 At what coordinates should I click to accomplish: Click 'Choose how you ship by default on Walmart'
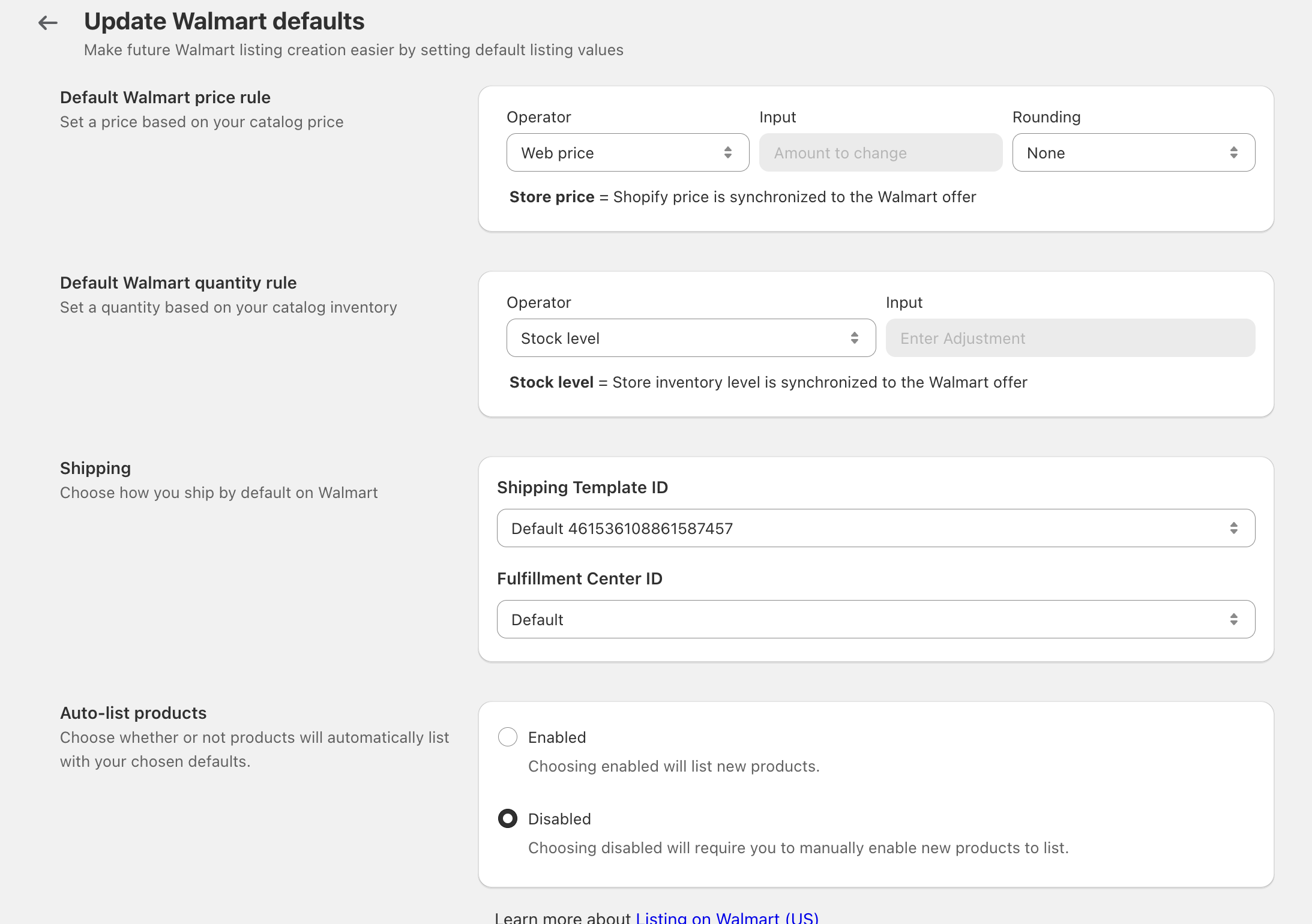218,493
